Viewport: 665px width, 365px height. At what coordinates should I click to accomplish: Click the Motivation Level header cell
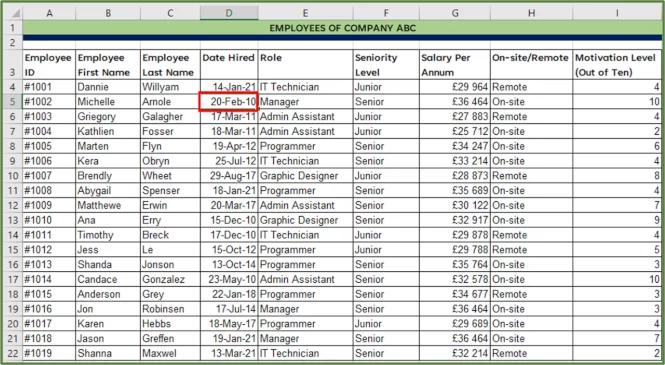(617, 64)
